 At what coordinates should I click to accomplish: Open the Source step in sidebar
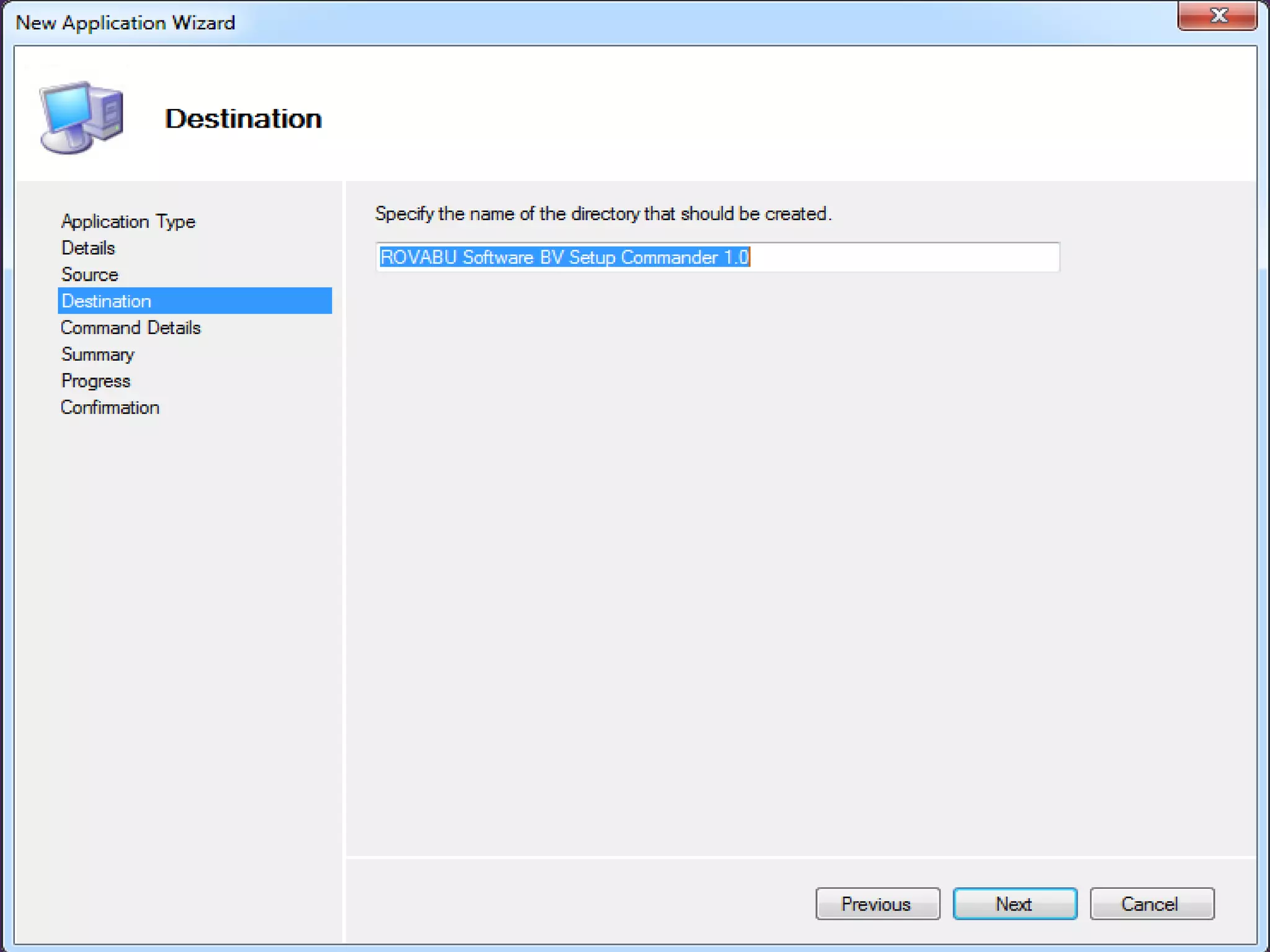coord(90,275)
